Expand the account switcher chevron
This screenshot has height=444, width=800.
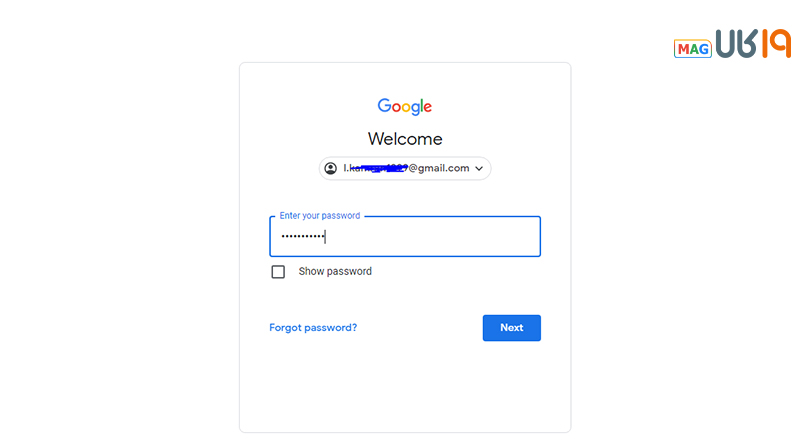[479, 168]
